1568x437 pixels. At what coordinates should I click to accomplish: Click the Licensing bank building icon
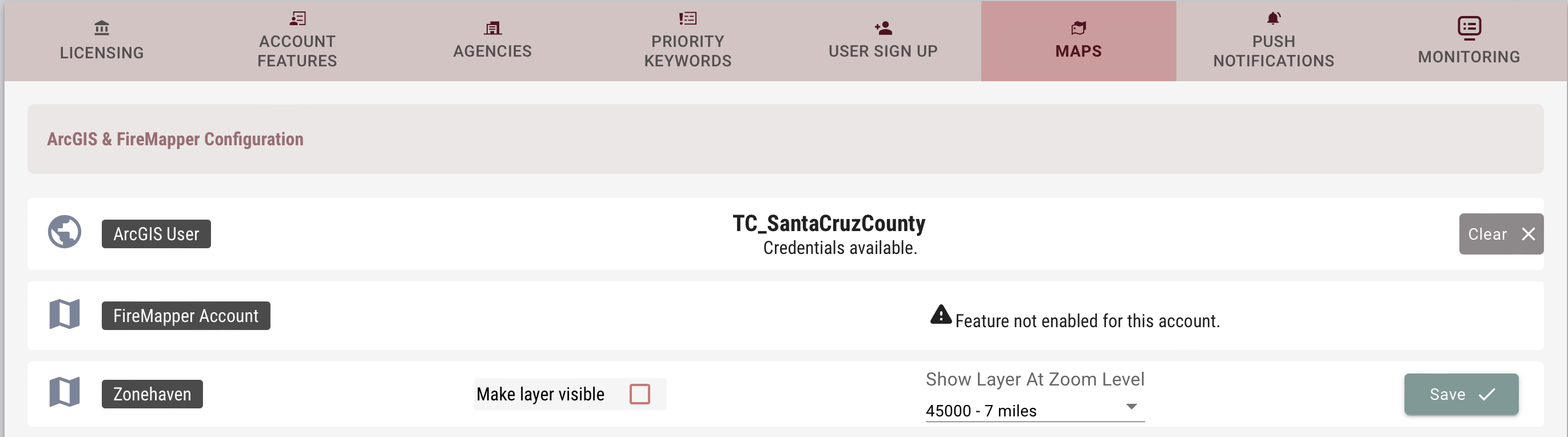102,28
